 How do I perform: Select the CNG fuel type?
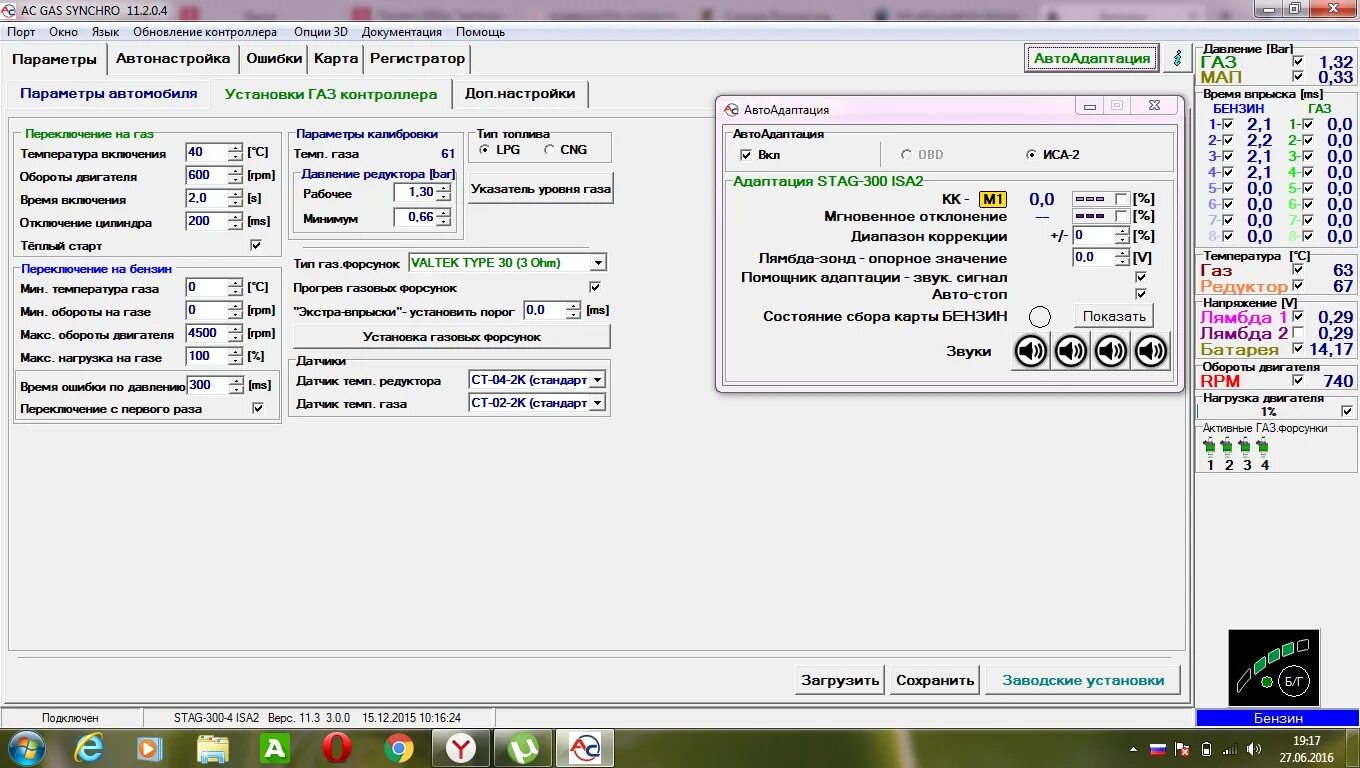[550, 149]
